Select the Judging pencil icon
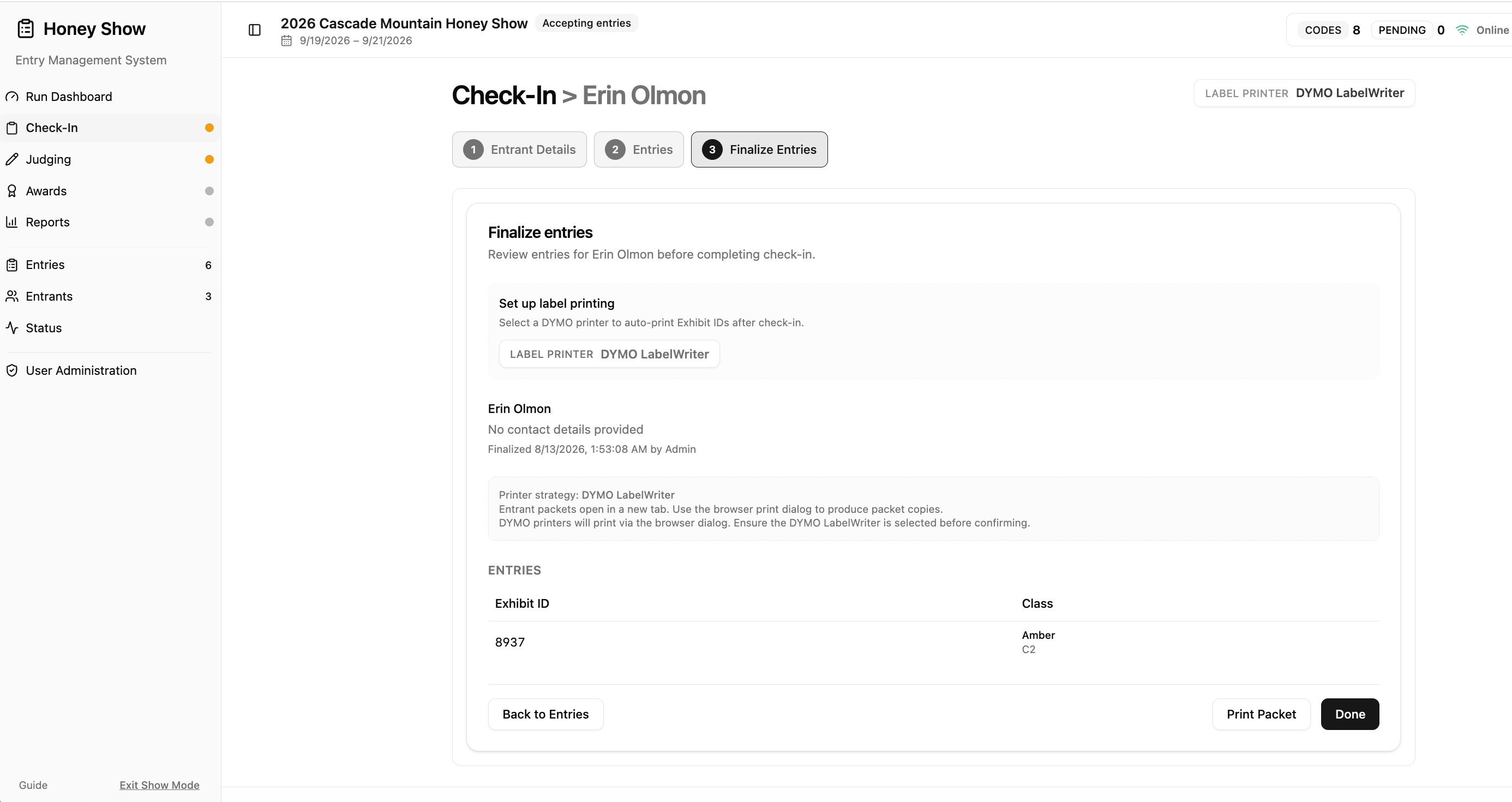The width and height of the screenshot is (1512, 802). tap(12, 159)
